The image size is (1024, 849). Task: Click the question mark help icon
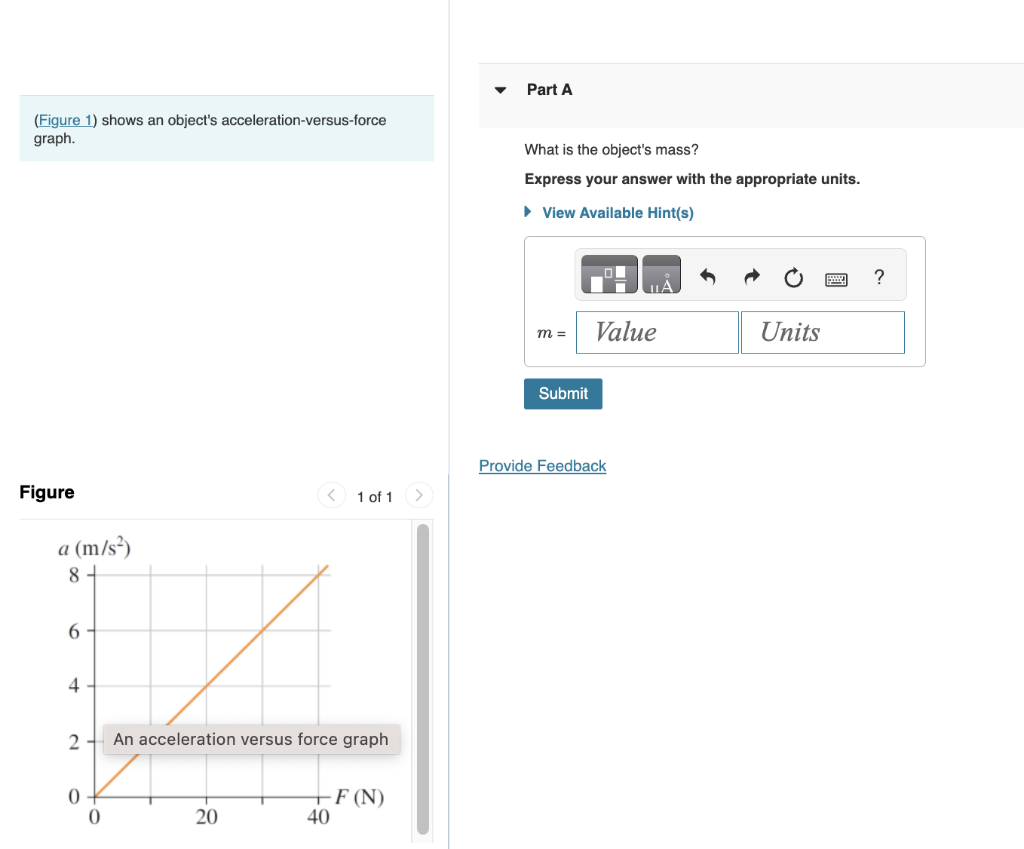point(879,278)
